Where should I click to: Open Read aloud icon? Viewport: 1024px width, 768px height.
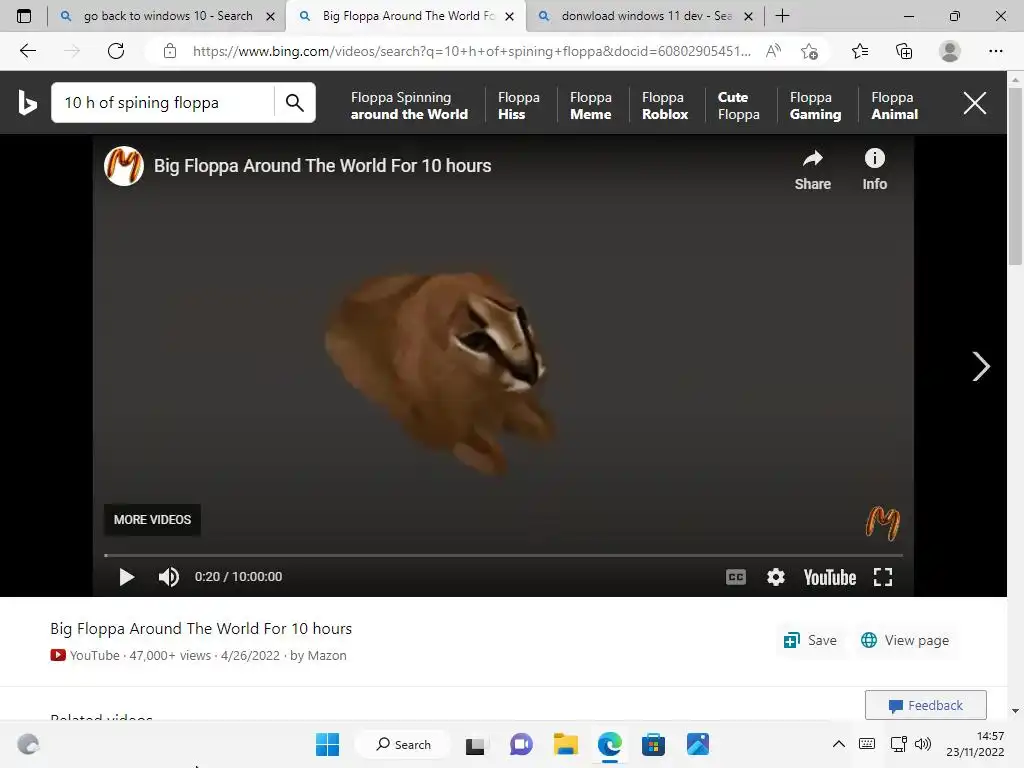click(x=773, y=51)
